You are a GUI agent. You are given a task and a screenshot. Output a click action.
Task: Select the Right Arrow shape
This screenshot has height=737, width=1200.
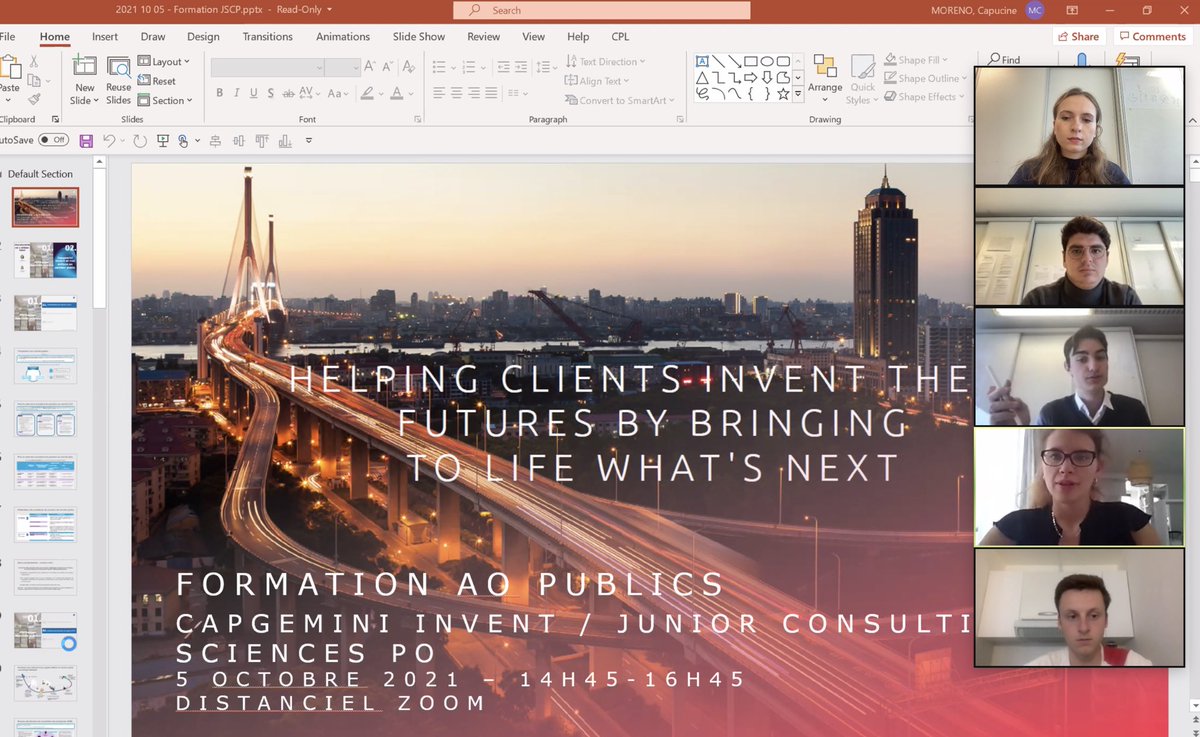coord(751,77)
